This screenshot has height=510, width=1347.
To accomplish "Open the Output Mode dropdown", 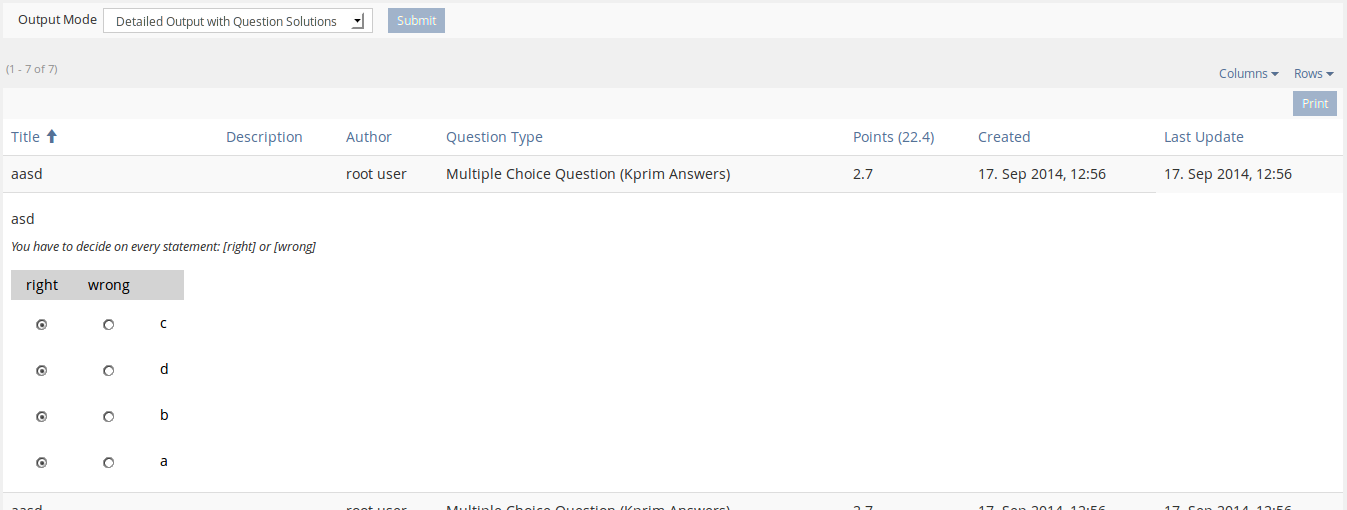I will pos(238,21).
